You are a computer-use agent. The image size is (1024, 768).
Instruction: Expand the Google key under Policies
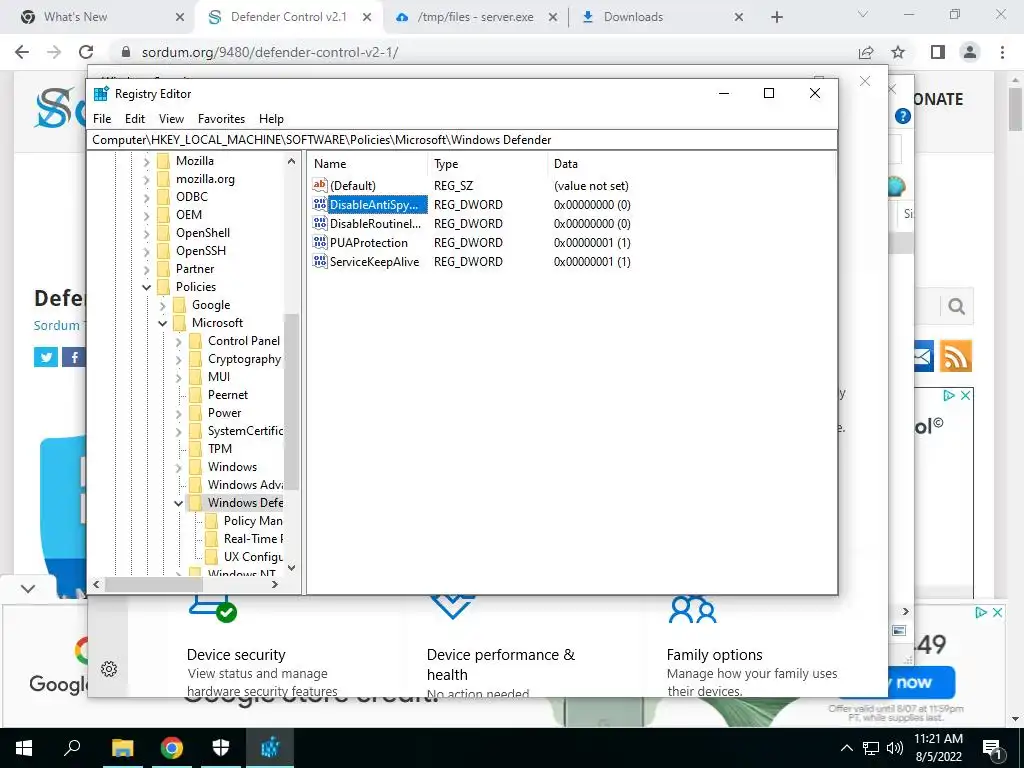tap(163, 305)
